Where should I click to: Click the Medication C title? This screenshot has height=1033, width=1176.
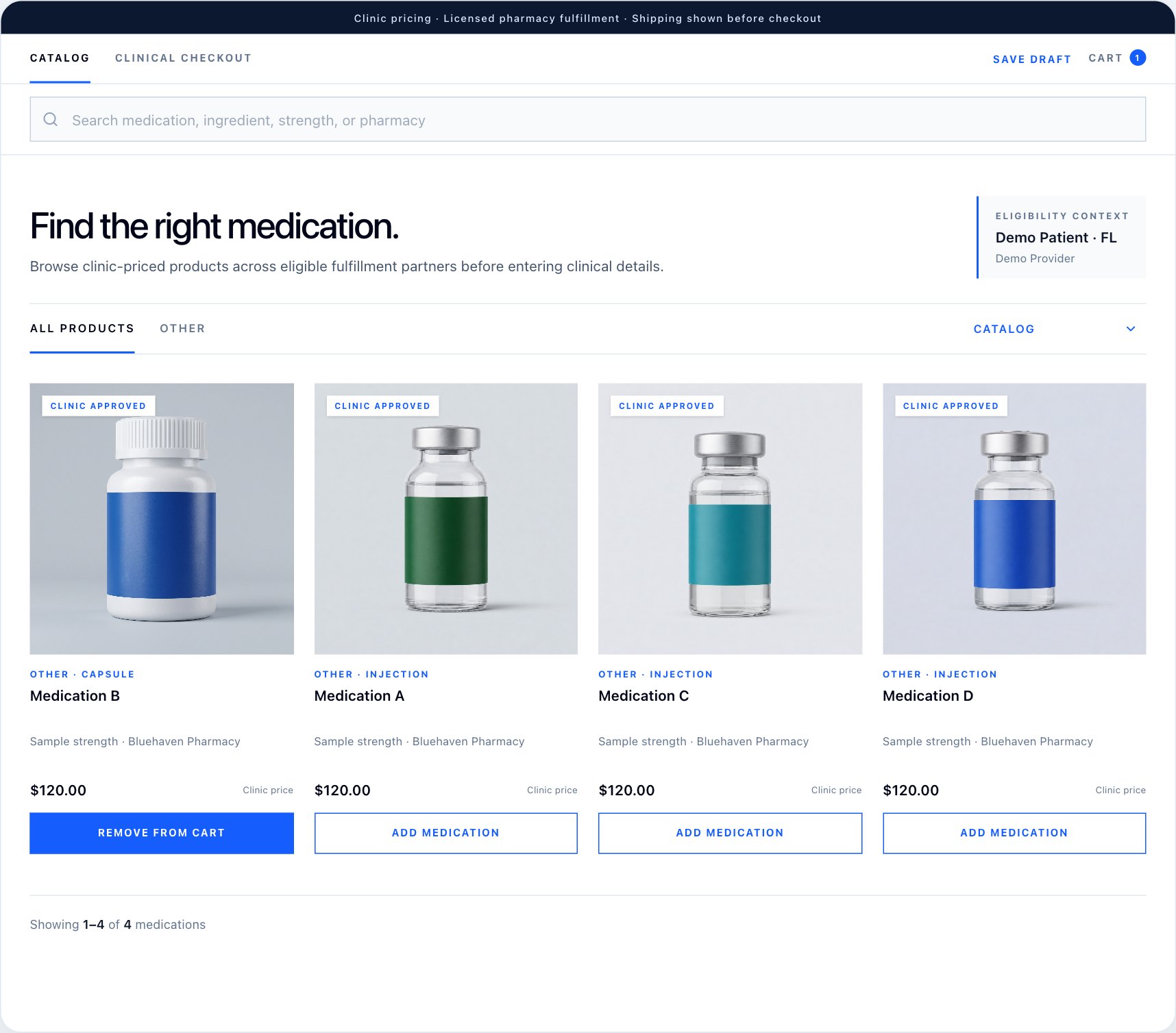pos(644,696)
